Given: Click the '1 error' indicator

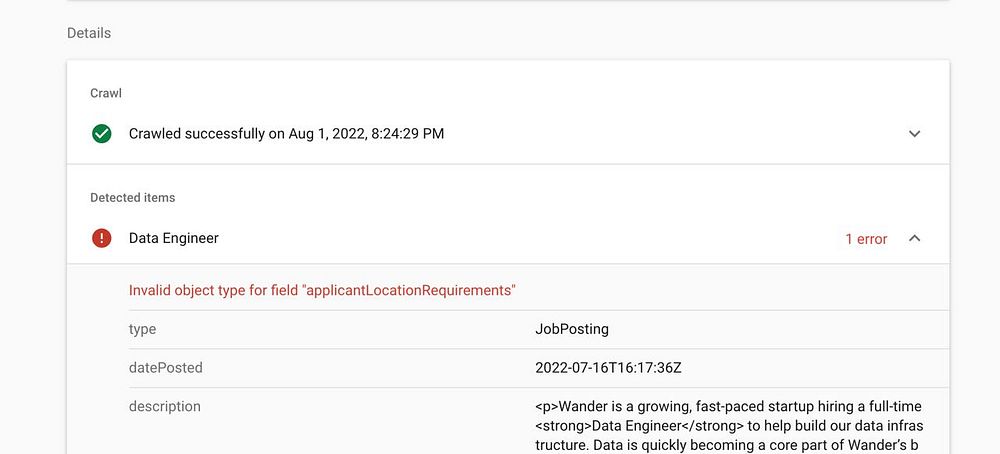Looking at the screenshot, I should tap(866, 239).
